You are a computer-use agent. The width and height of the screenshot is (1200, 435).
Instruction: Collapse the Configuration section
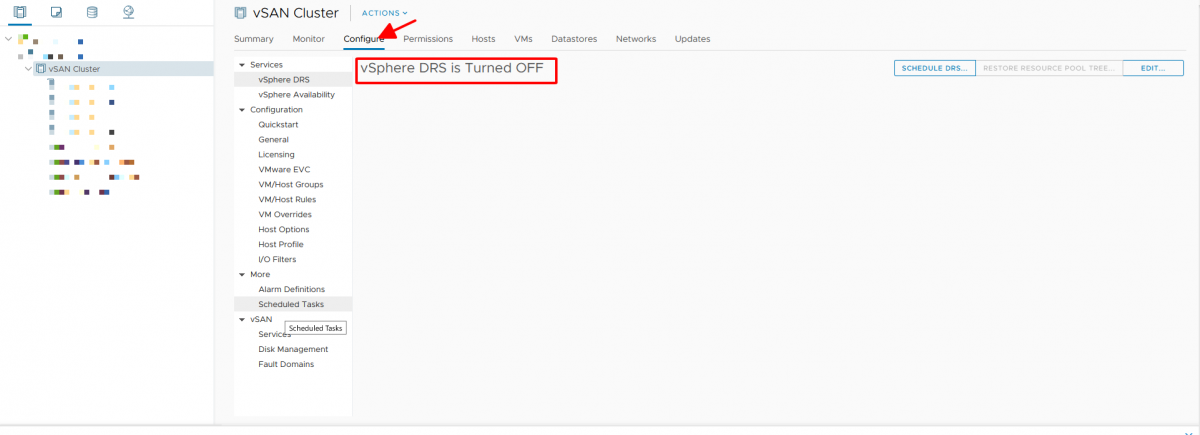[x=241, y=110]
